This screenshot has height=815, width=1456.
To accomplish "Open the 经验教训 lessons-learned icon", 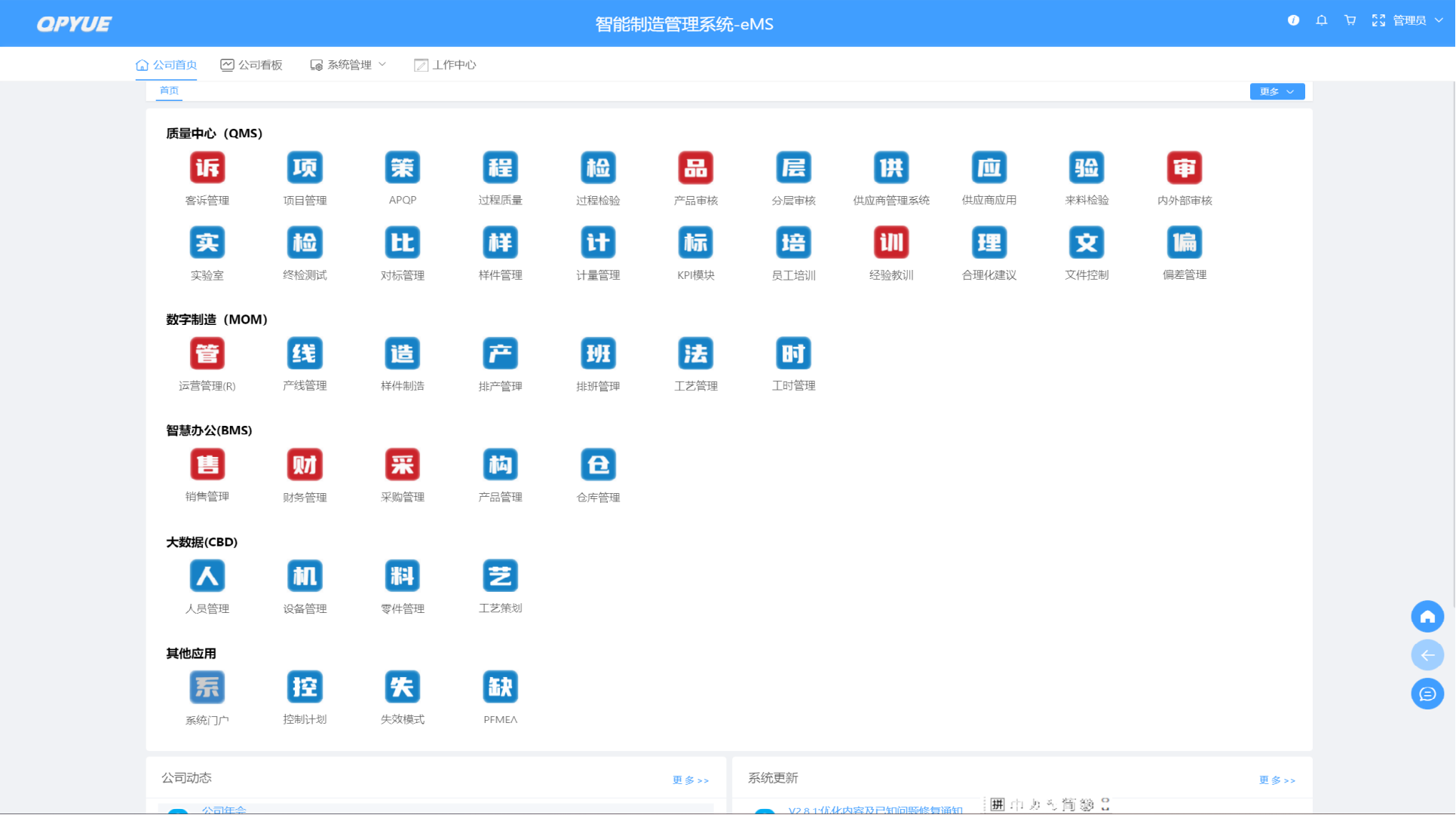I will [x=890, y=243].
